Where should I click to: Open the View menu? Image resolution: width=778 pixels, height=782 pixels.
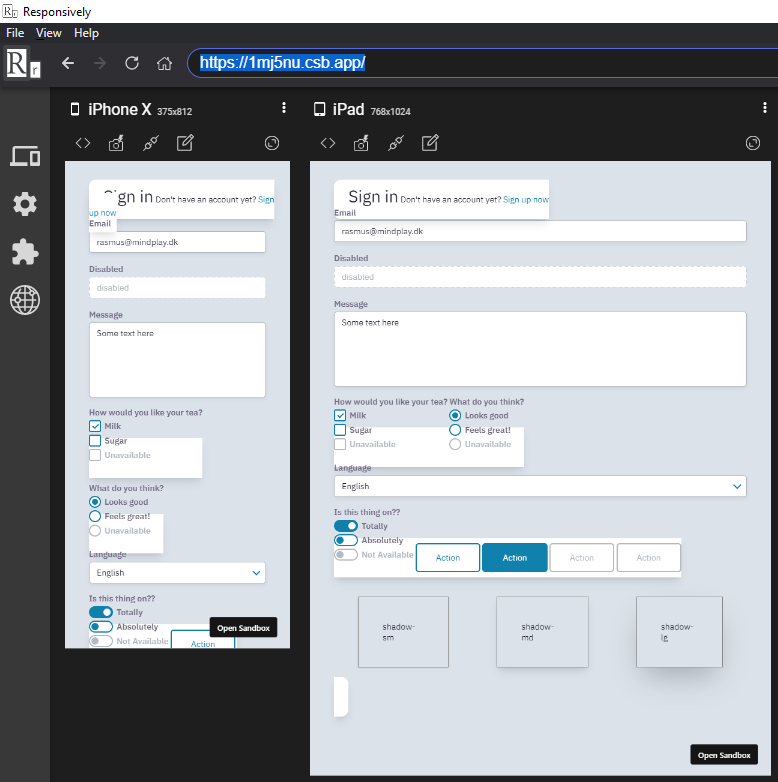(48, 33)
